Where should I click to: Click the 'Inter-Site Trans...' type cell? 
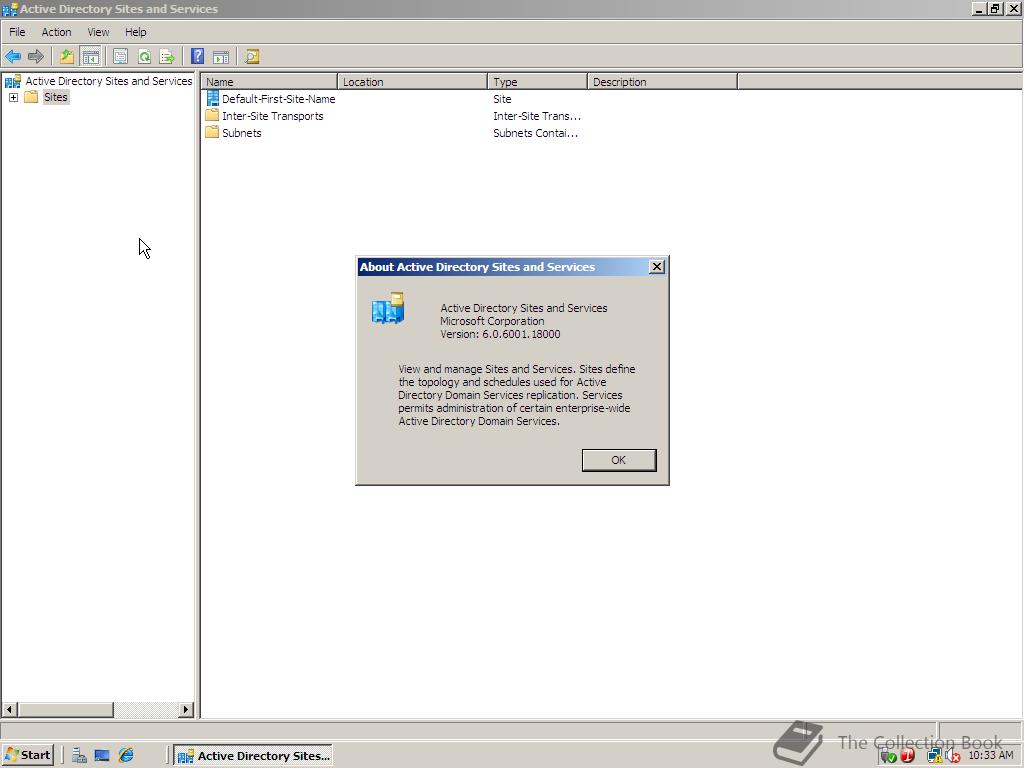(537, 116)
